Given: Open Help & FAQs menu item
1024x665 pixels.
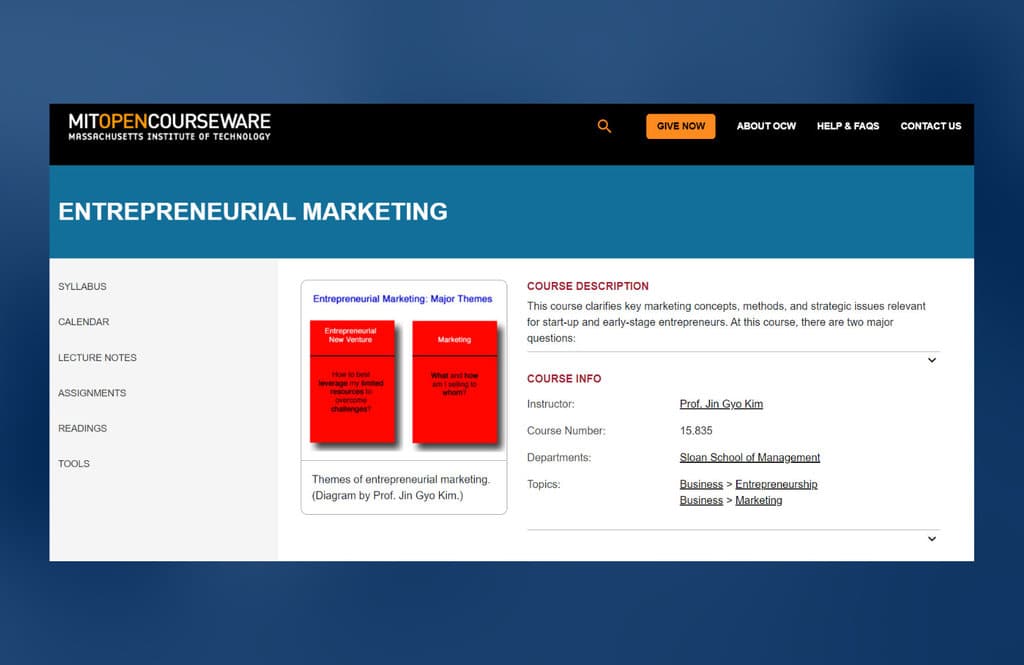Looking at the screenshot, I should [x=848, y=126].
